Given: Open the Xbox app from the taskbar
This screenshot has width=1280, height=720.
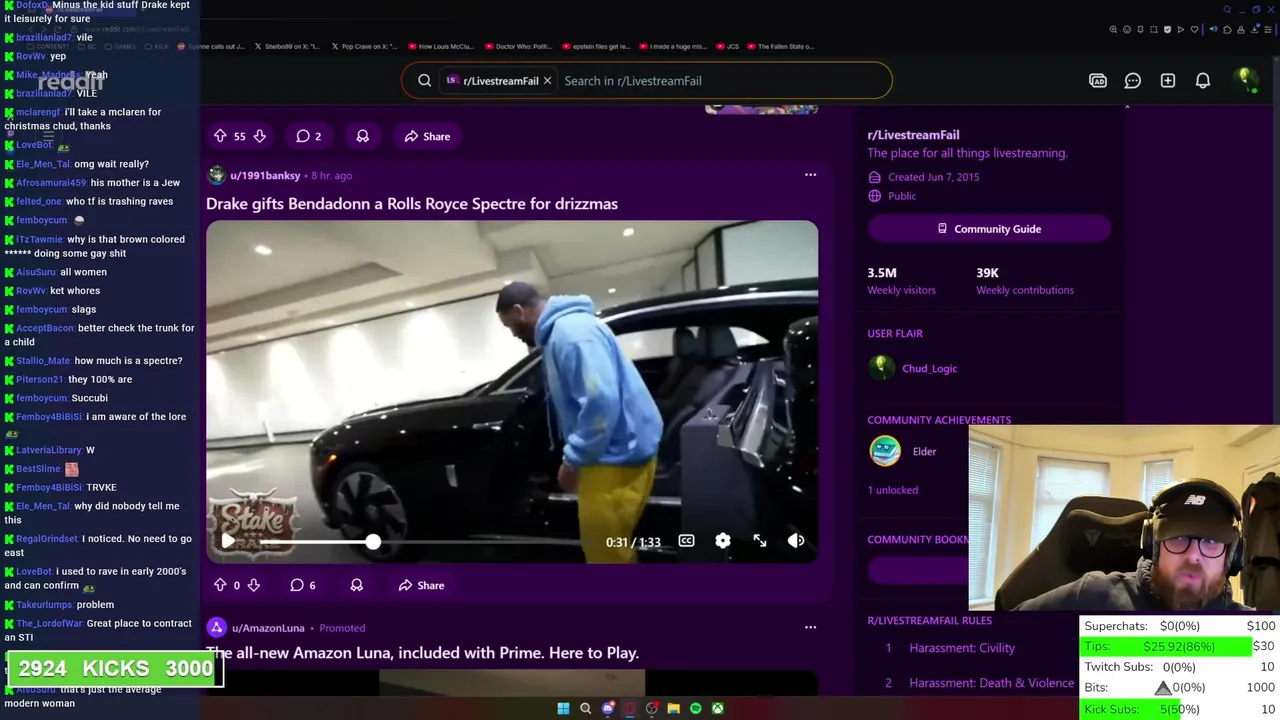Looking at the screenshot, I should [x=717, y=708].
